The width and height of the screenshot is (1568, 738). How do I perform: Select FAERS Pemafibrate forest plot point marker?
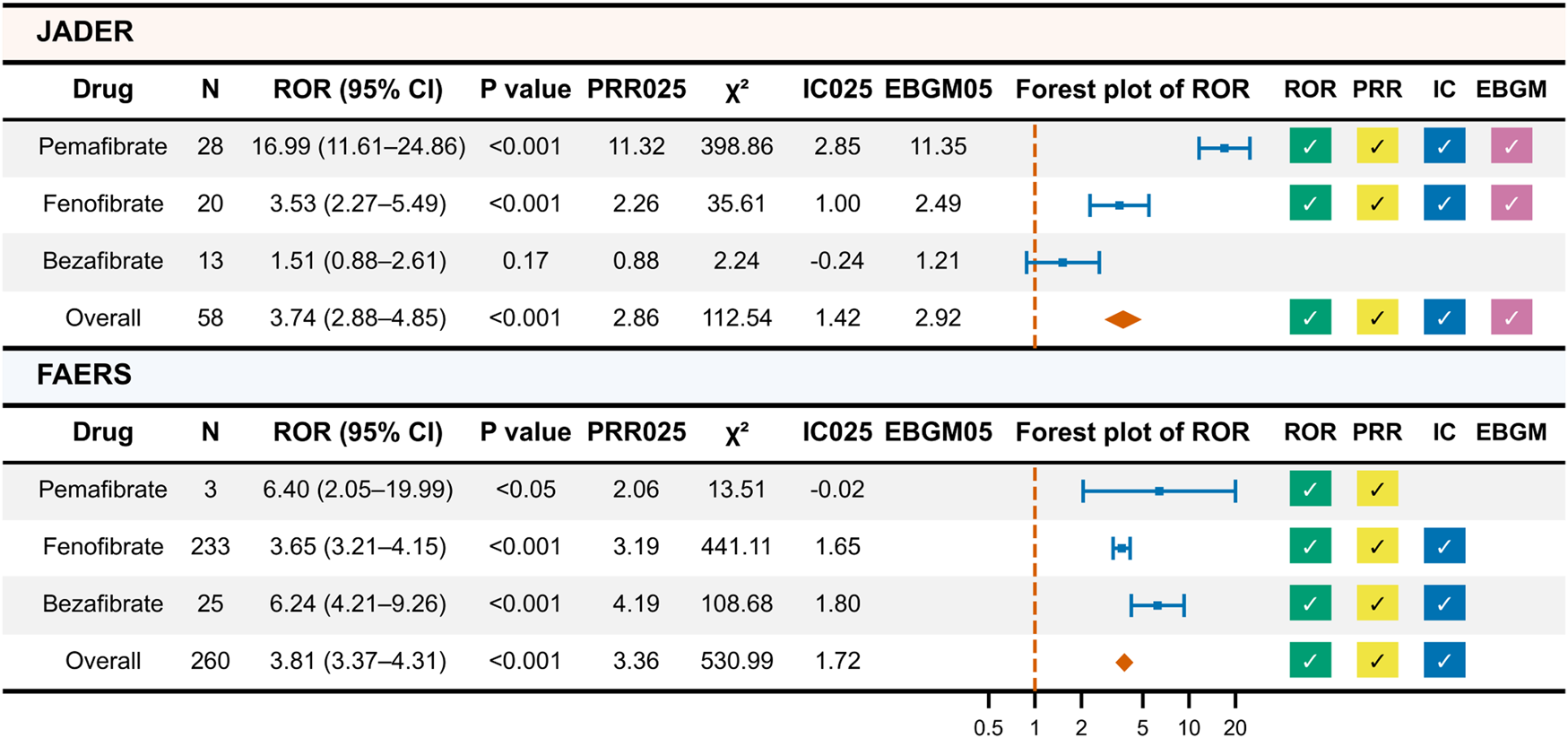click(x=1159, y=491)
